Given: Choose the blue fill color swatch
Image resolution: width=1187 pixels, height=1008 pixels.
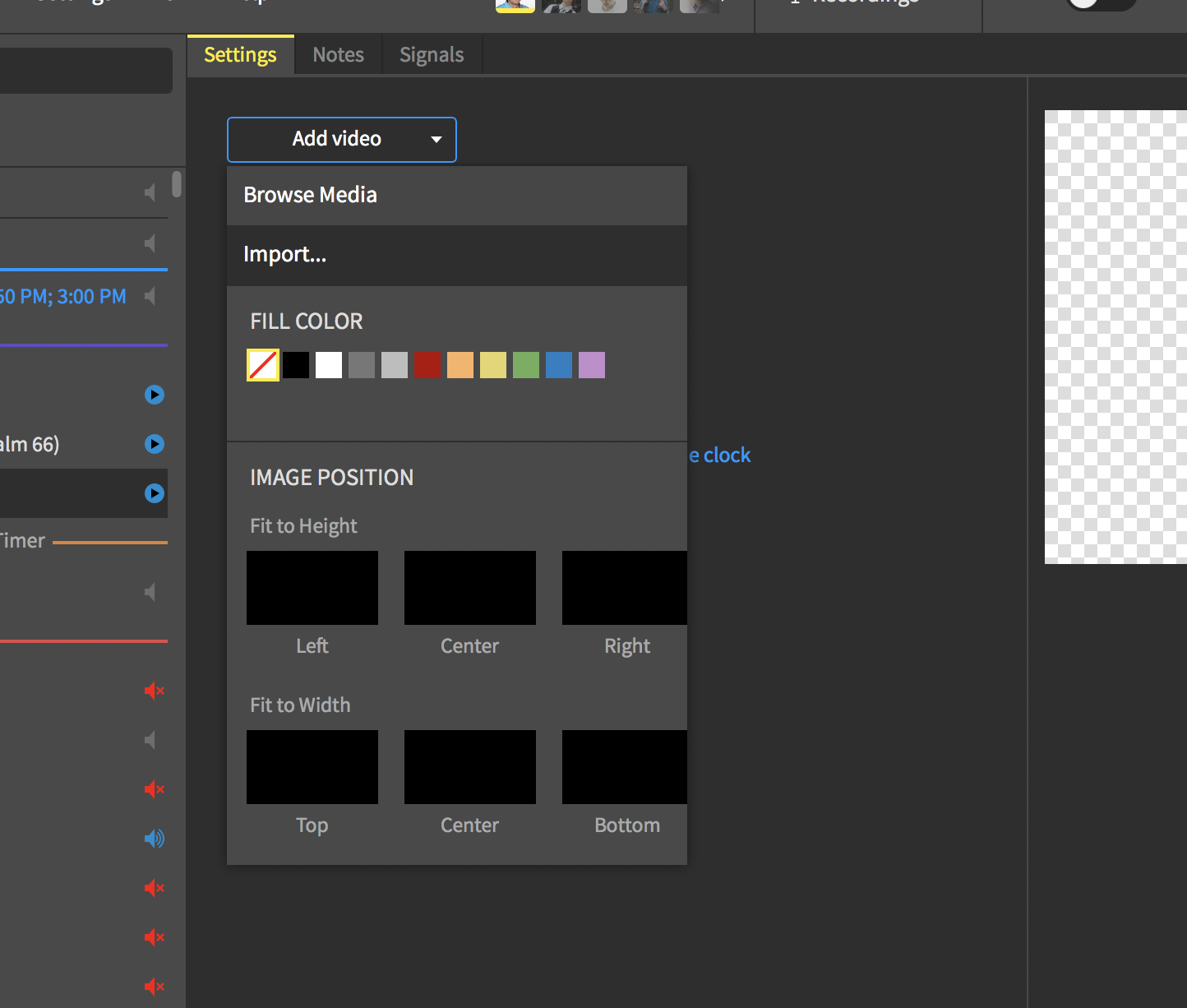Looking at the screenshot, I should [559, 365].
